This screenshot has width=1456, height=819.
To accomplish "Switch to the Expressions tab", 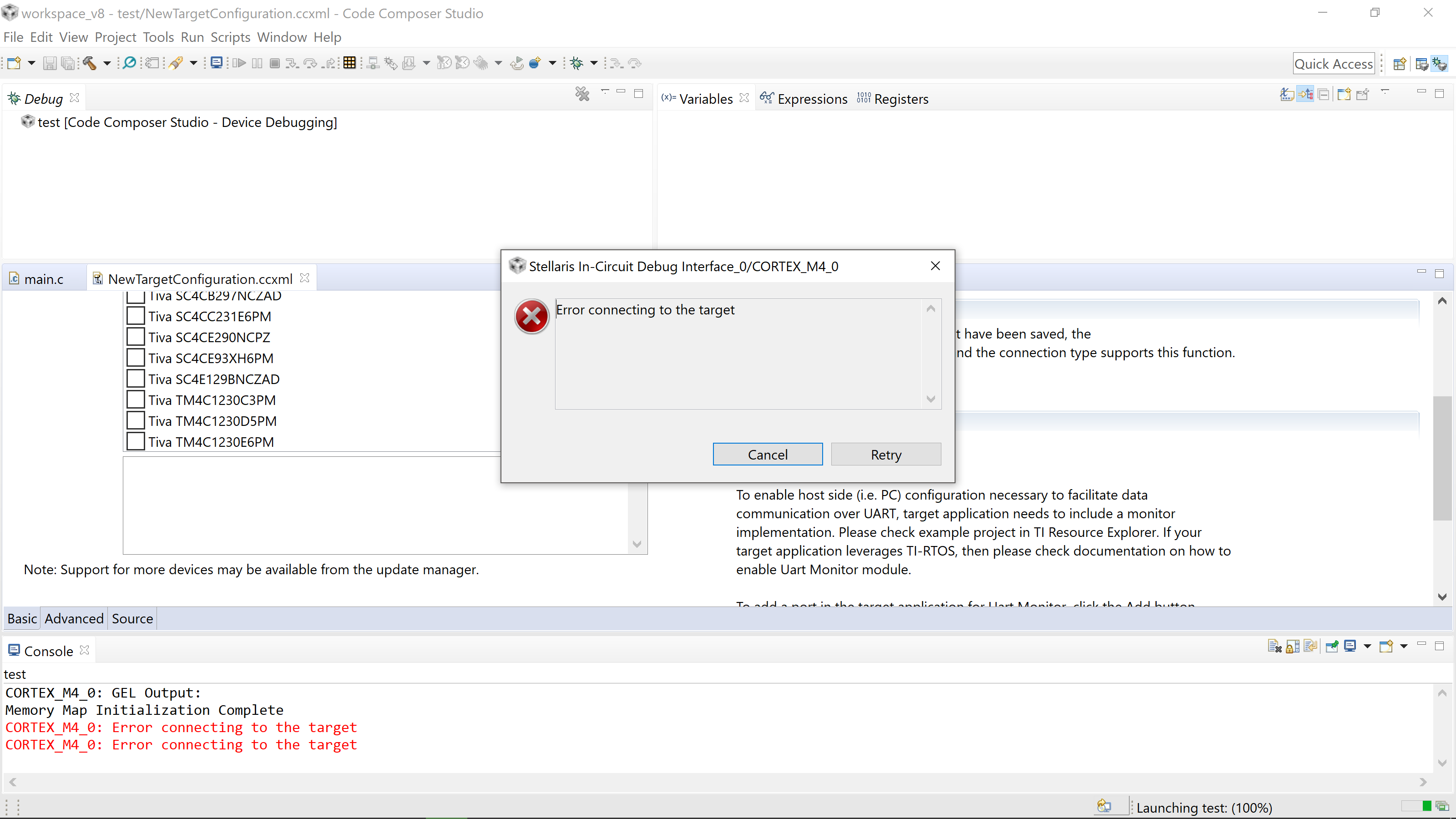I will pyautogui.click(x=803, y=99).
